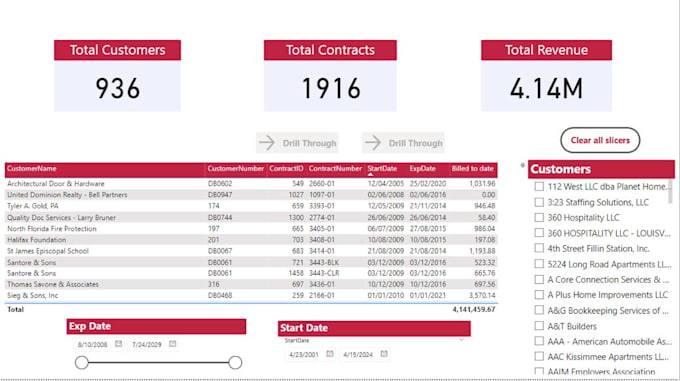The image size is (680, 381).
Task: Select Tyler A. Gold, PA row
Action: coord(251,206)
